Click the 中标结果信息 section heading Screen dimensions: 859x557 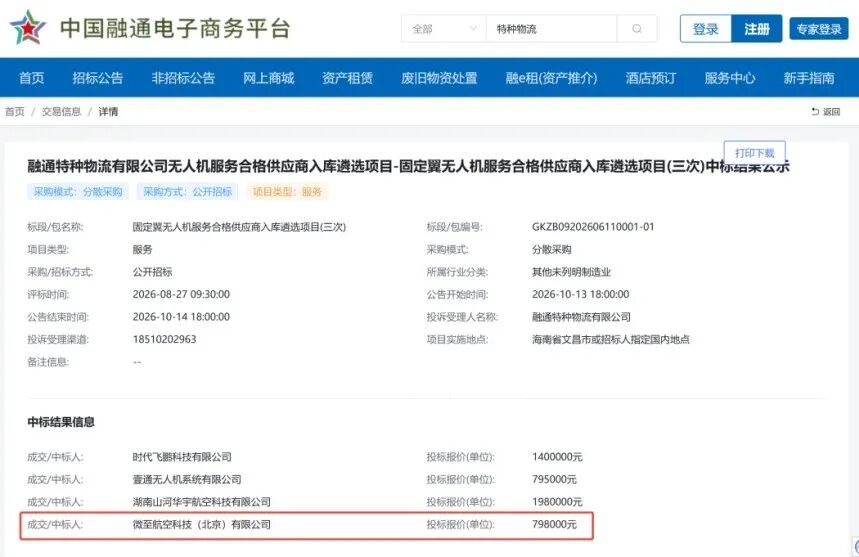coord(61,422)
